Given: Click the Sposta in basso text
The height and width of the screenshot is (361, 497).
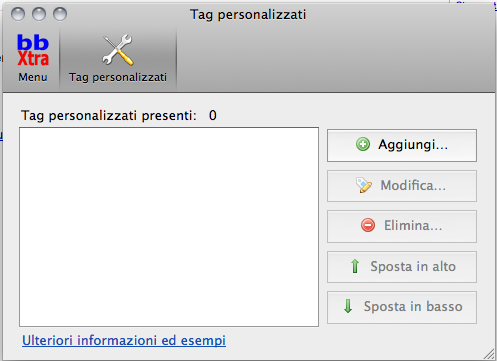Looking at the screenshot, I should 413,306.
